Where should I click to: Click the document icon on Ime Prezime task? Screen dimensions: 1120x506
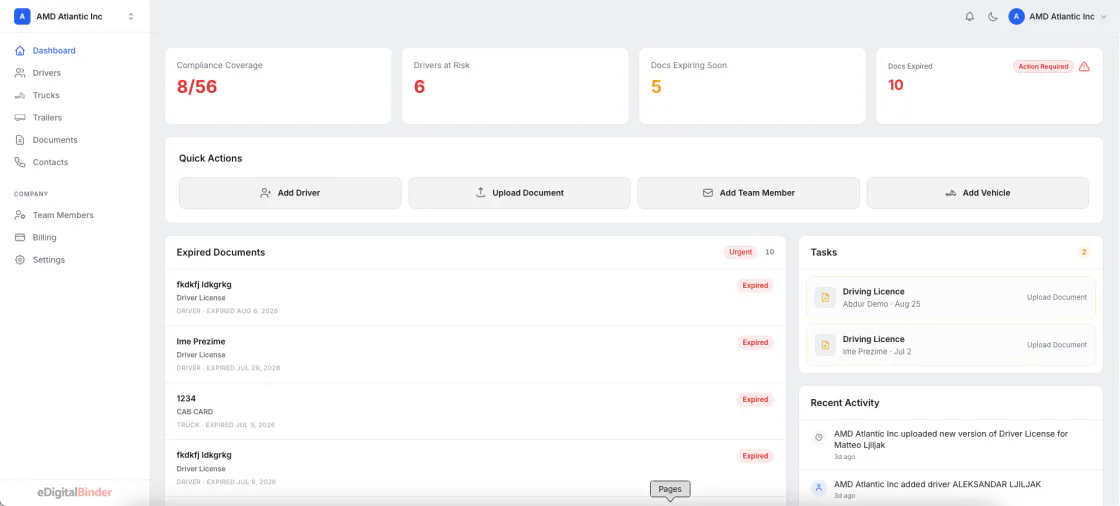(x=825, y=345)
